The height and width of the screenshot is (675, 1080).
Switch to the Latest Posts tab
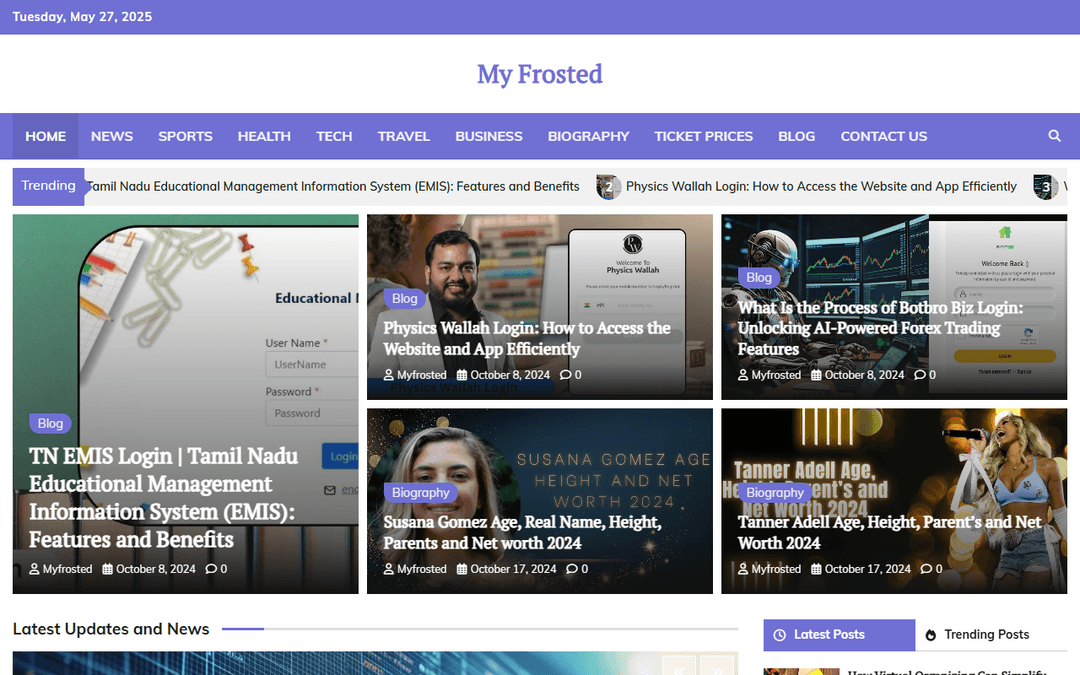point(839,635)
